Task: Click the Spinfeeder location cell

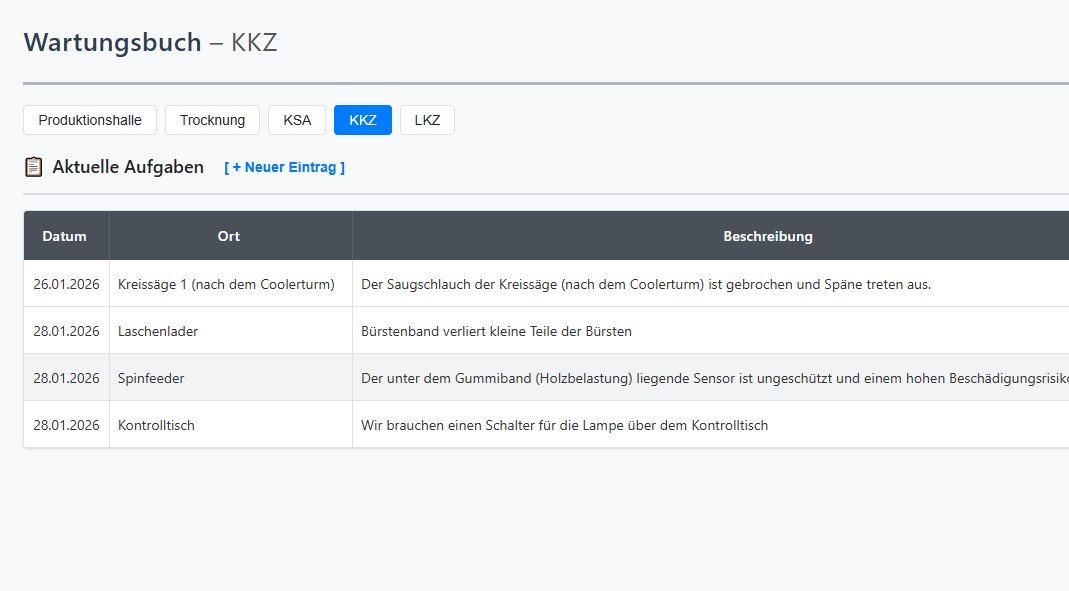Action: point(230,378)
